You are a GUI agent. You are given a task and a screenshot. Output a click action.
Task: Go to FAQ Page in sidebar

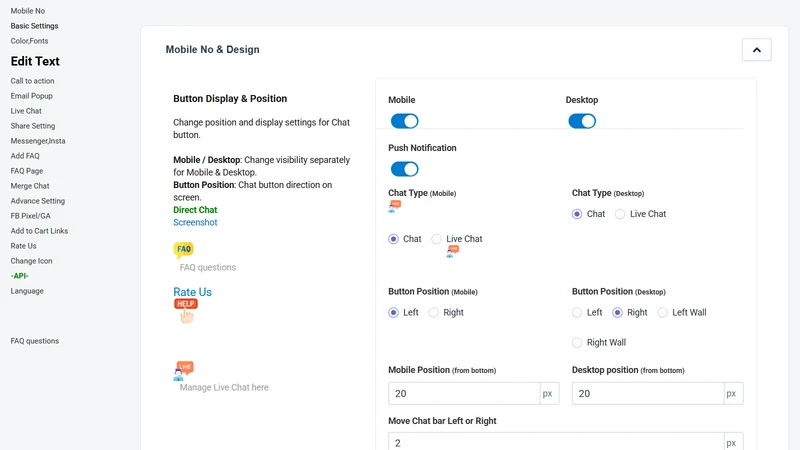[x=27, y=171]
